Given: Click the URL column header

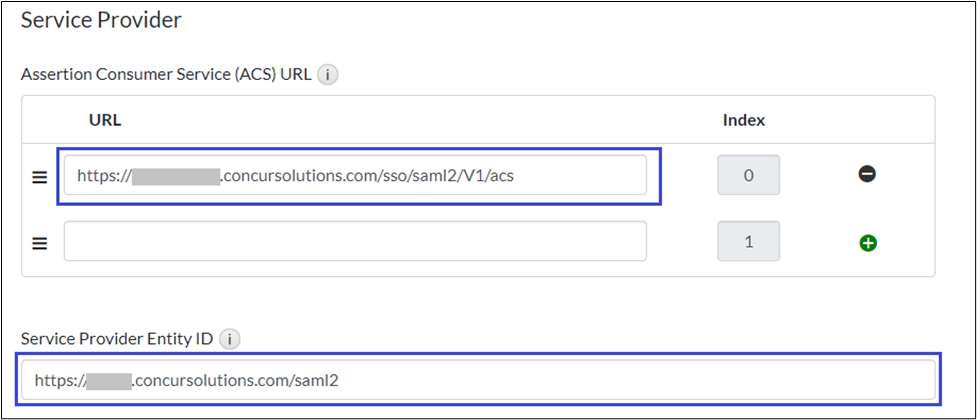Looking at the screenshot, I should (x=105, y=120).
